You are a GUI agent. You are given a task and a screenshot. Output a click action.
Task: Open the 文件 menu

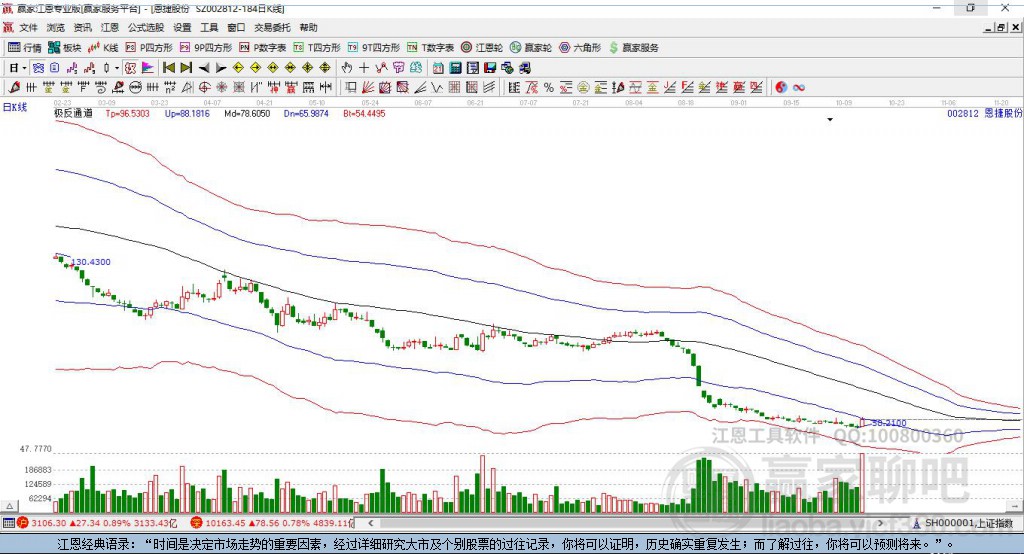[28, 27]
